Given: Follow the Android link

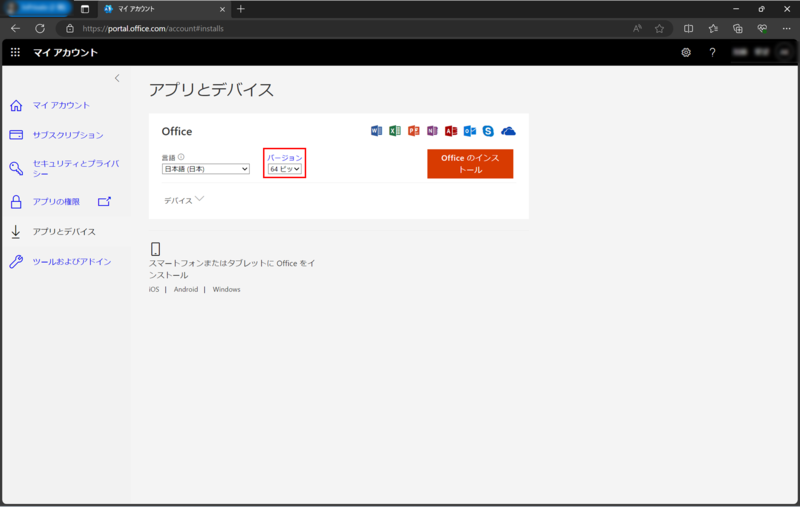Looking at the screenshot, I should coord(186,289).
